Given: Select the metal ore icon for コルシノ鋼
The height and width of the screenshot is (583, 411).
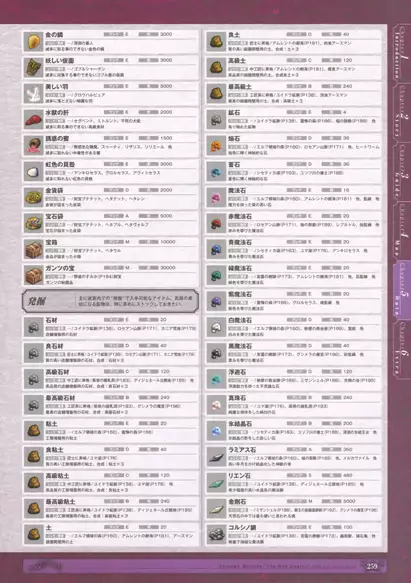Looking at the screenshot, I should (216, 535).
